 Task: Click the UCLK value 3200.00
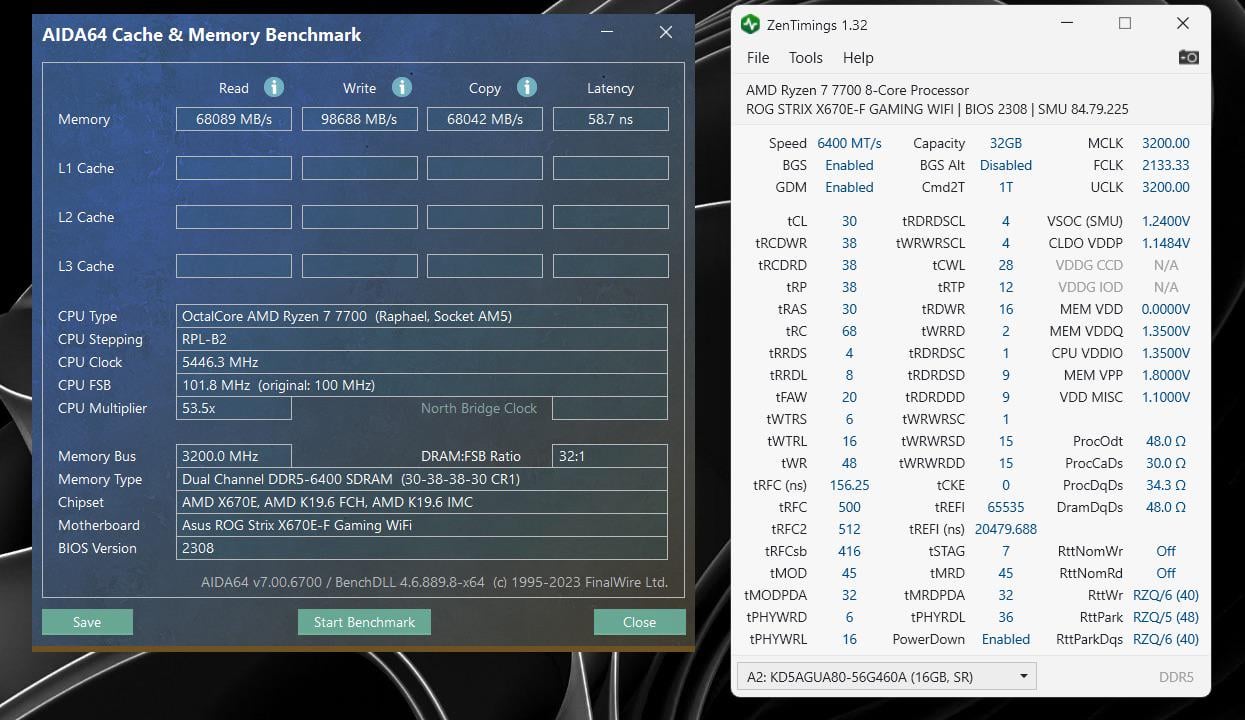point(1165,187)
